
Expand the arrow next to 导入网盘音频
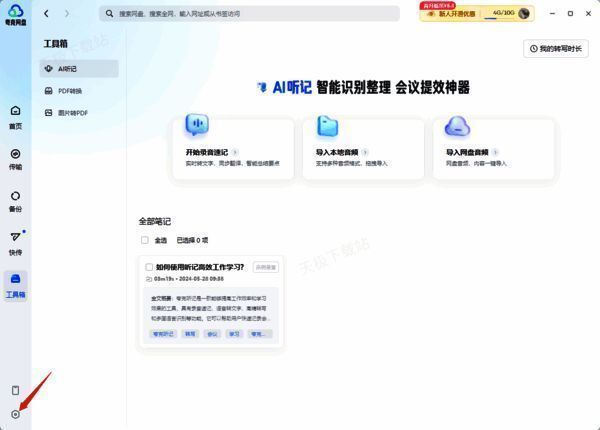click(x=495, y=152)
